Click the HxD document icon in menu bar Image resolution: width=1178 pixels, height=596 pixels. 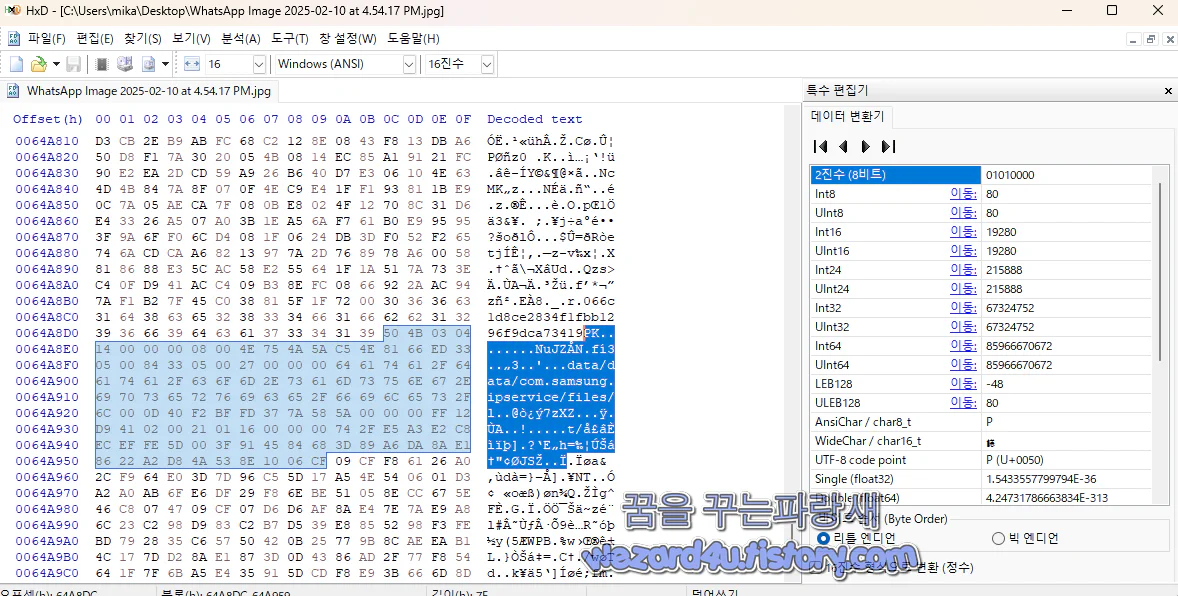(x=14, y=38)
